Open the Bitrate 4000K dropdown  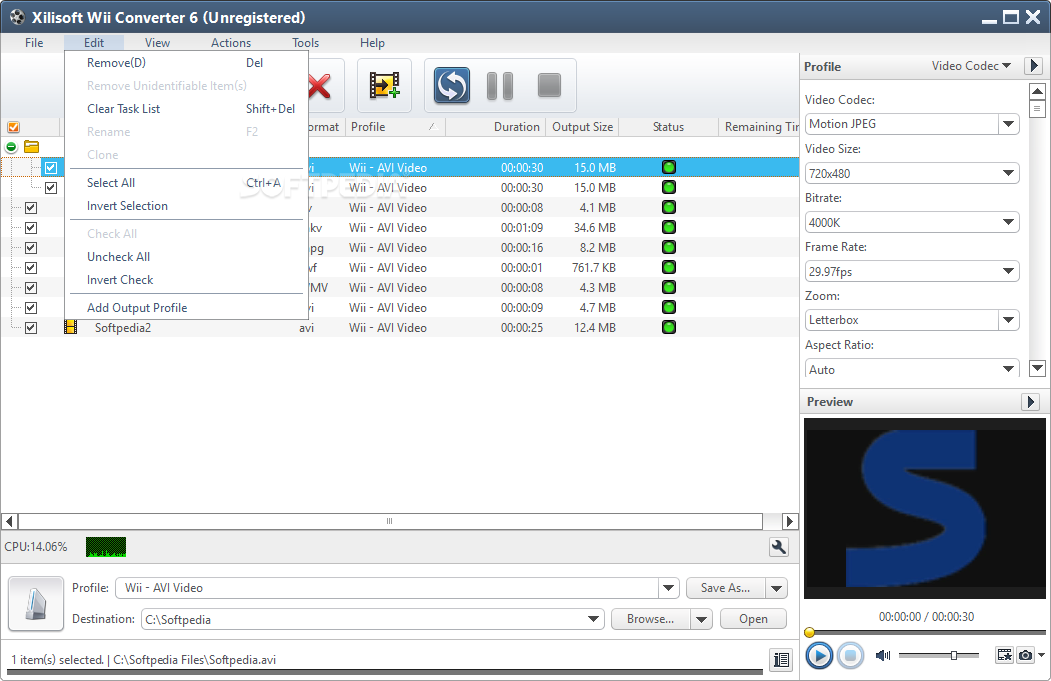(1008, 222)
